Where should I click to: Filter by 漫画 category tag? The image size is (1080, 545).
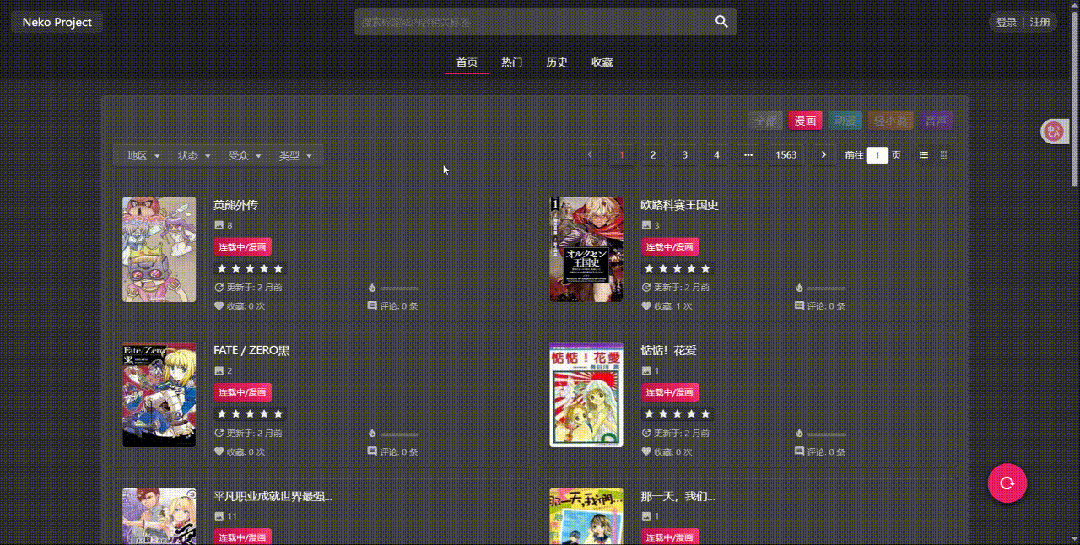pyautogui.click(x=805, y=121)
